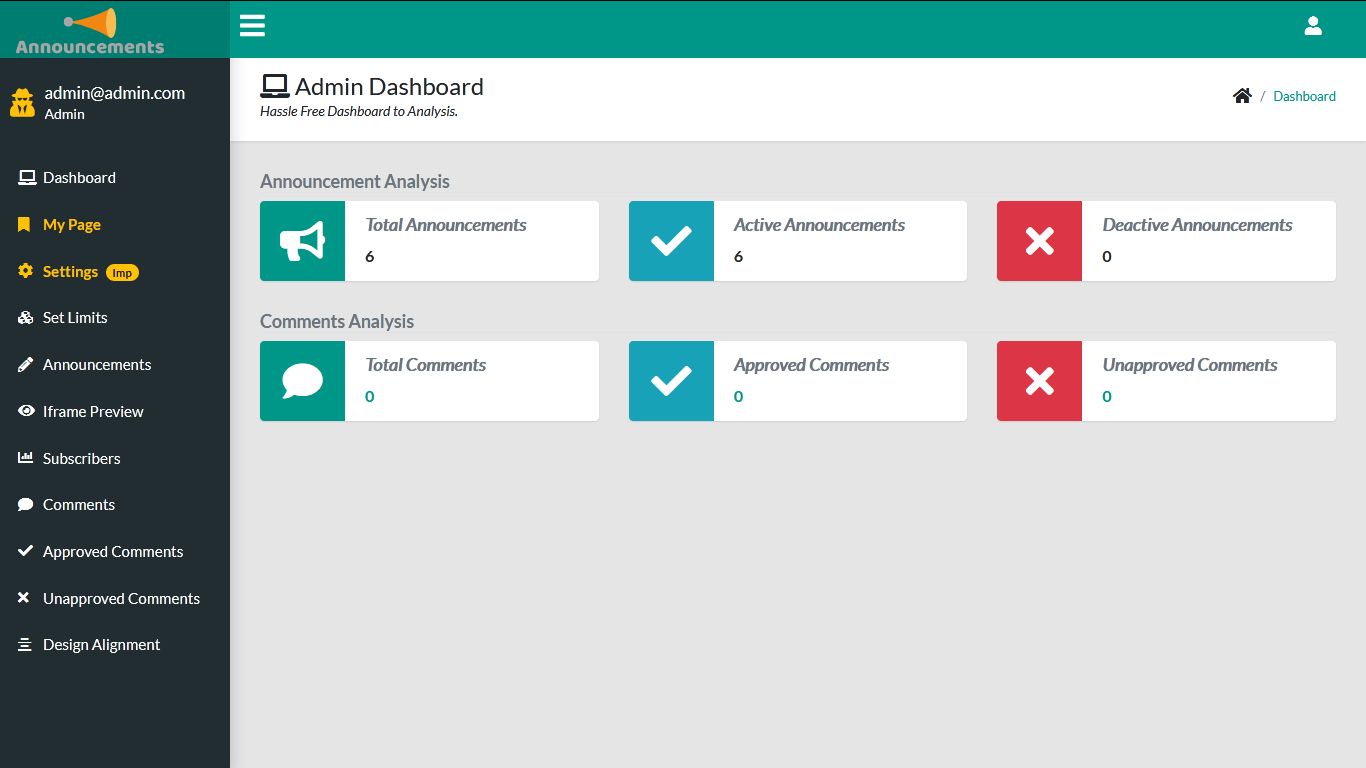The width and height of the screenshot is (1366, 768).
Task: Click the Approved Comments card label
Action: pyautogui.click(x=811, y=365)
